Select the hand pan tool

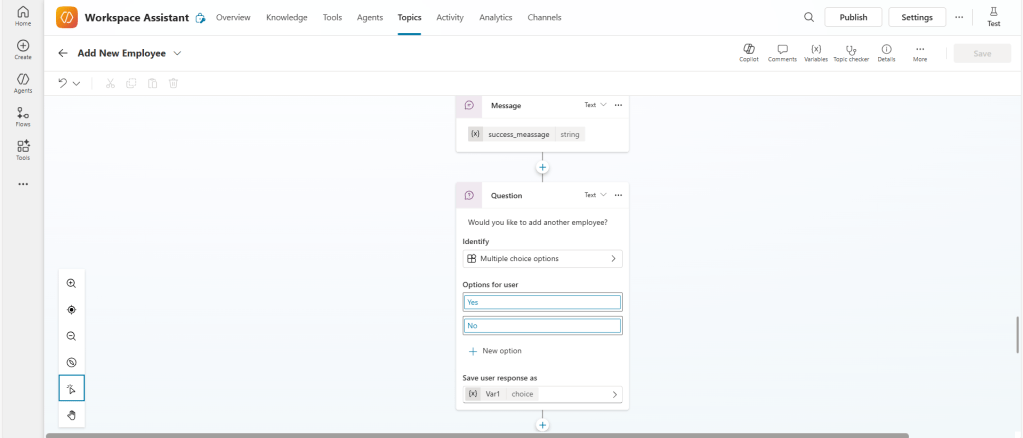[71, 414]
